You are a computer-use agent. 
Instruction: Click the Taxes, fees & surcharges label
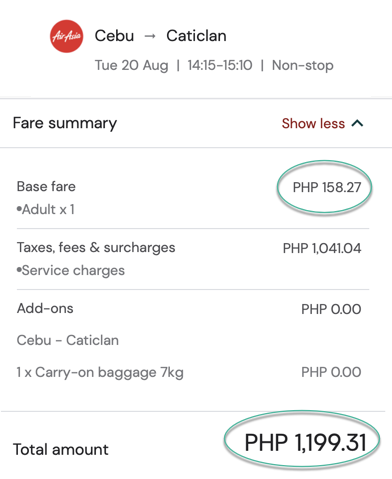[96, 248]
